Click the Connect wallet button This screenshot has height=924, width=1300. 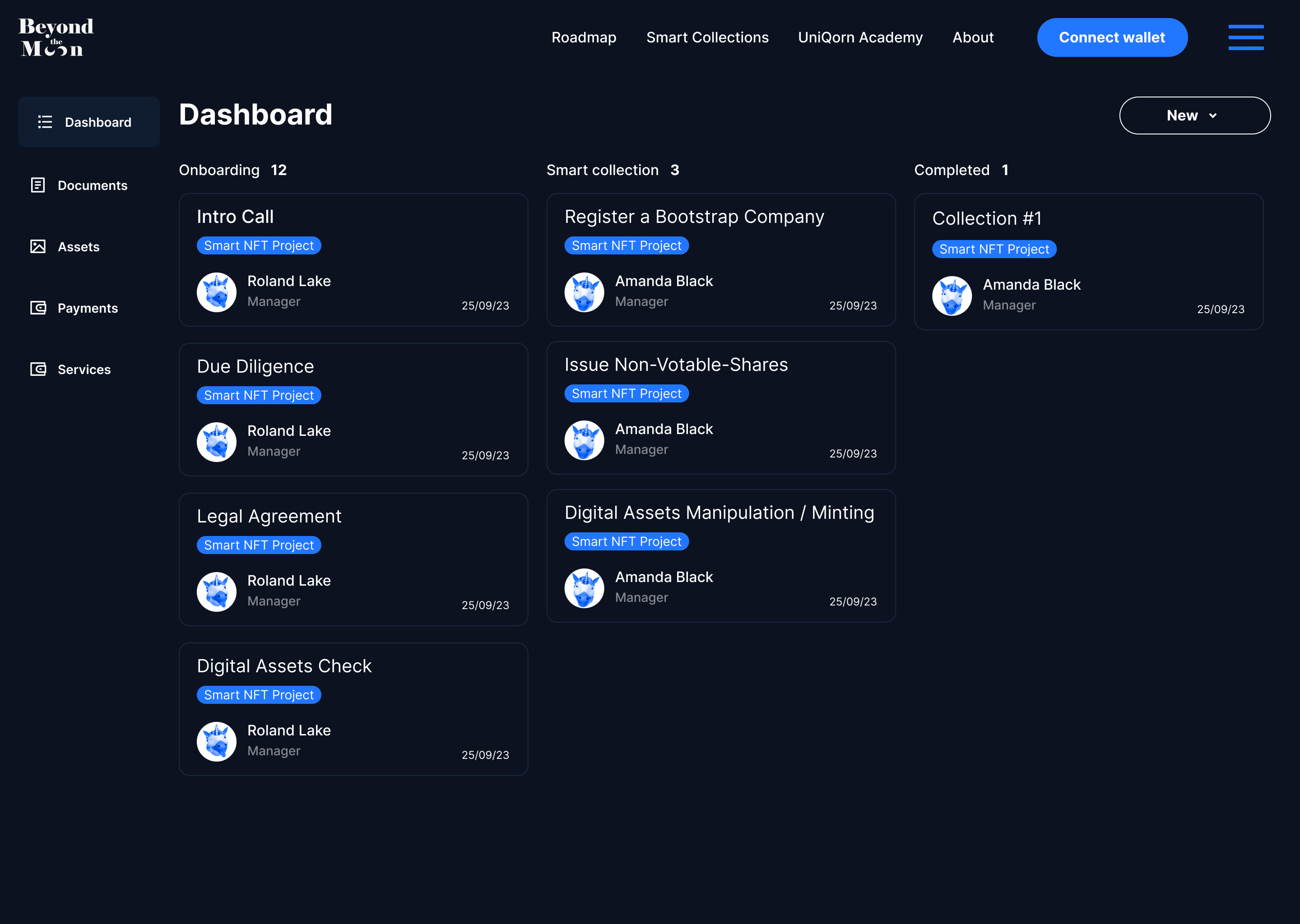coord(1112,37)
